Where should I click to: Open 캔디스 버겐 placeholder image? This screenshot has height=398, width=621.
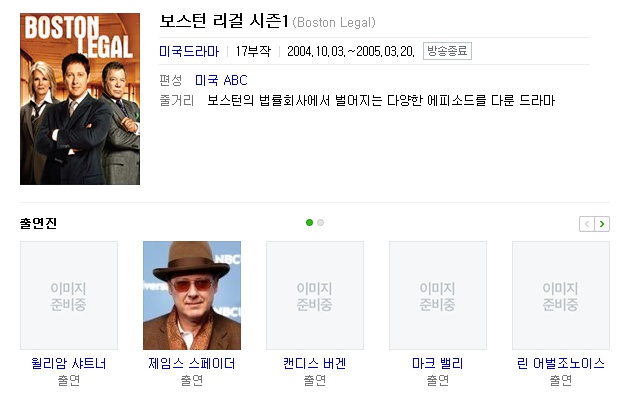pyautogui.click(x=315, y=295)
